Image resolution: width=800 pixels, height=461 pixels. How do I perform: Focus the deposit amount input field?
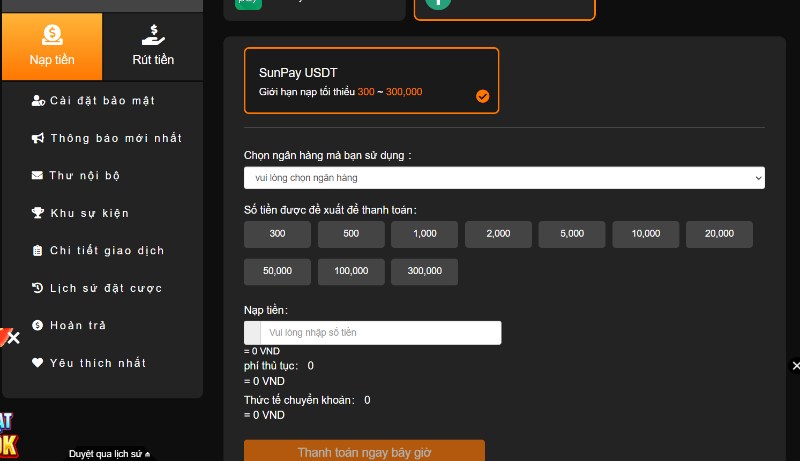click(383, 333)
